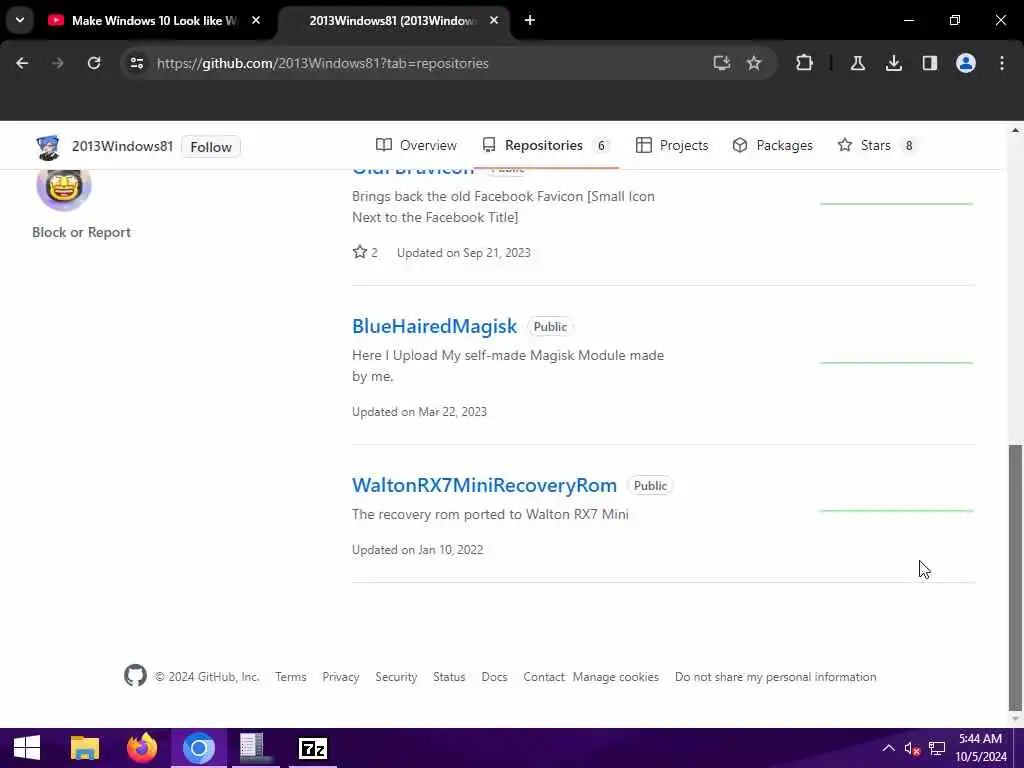This screenshot has height=768, width=1024.
Task: Open the BlueHairedMagisk repository
Action: point(434,326)
